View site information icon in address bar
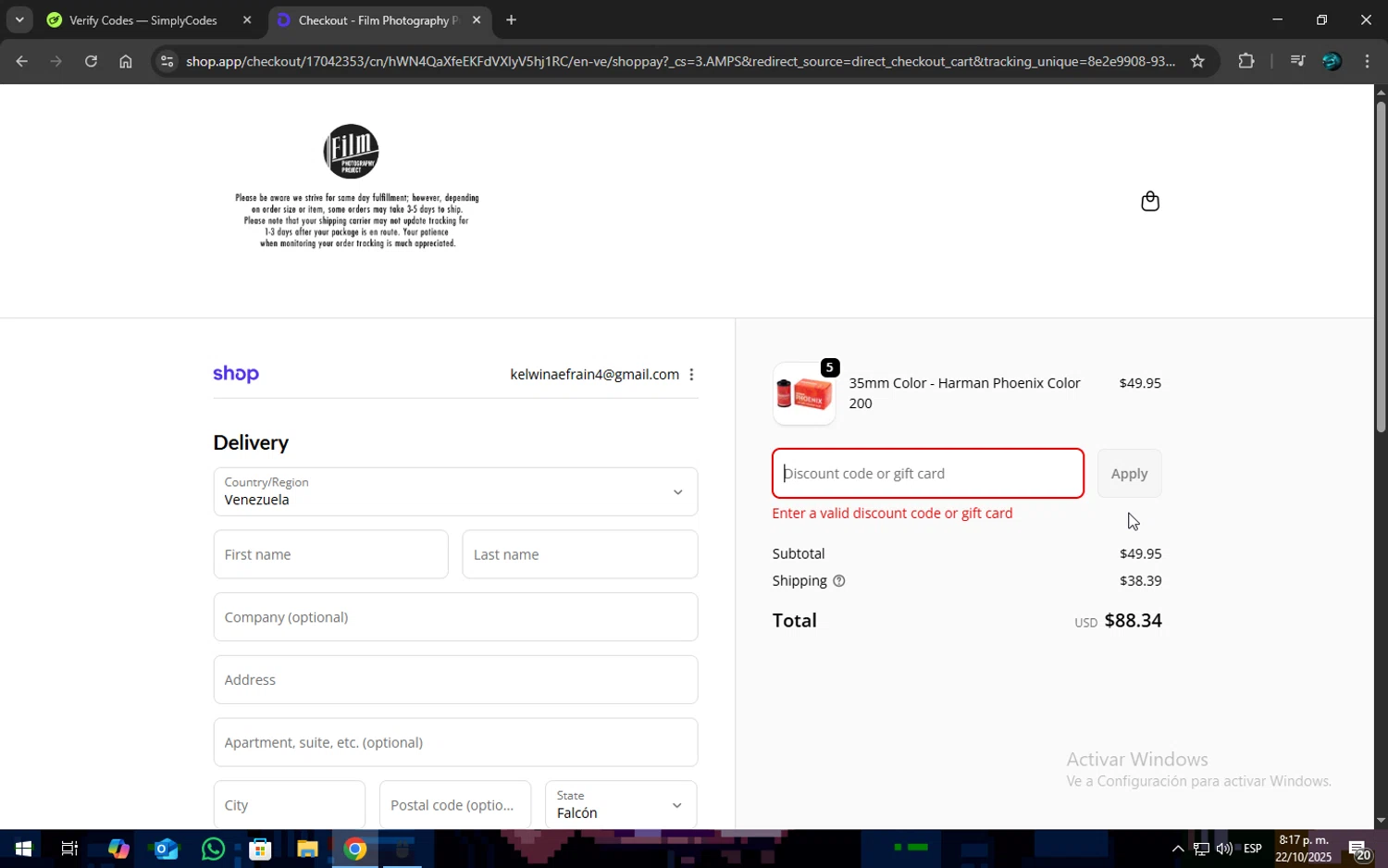Screen dimensions: 1388x868 tap(167, 61)
